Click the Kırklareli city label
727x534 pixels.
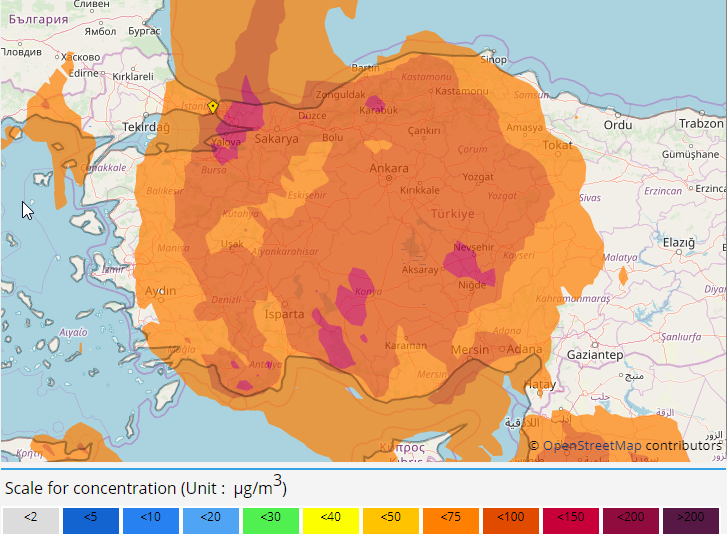pyautogui.click(x=133, y=76)
